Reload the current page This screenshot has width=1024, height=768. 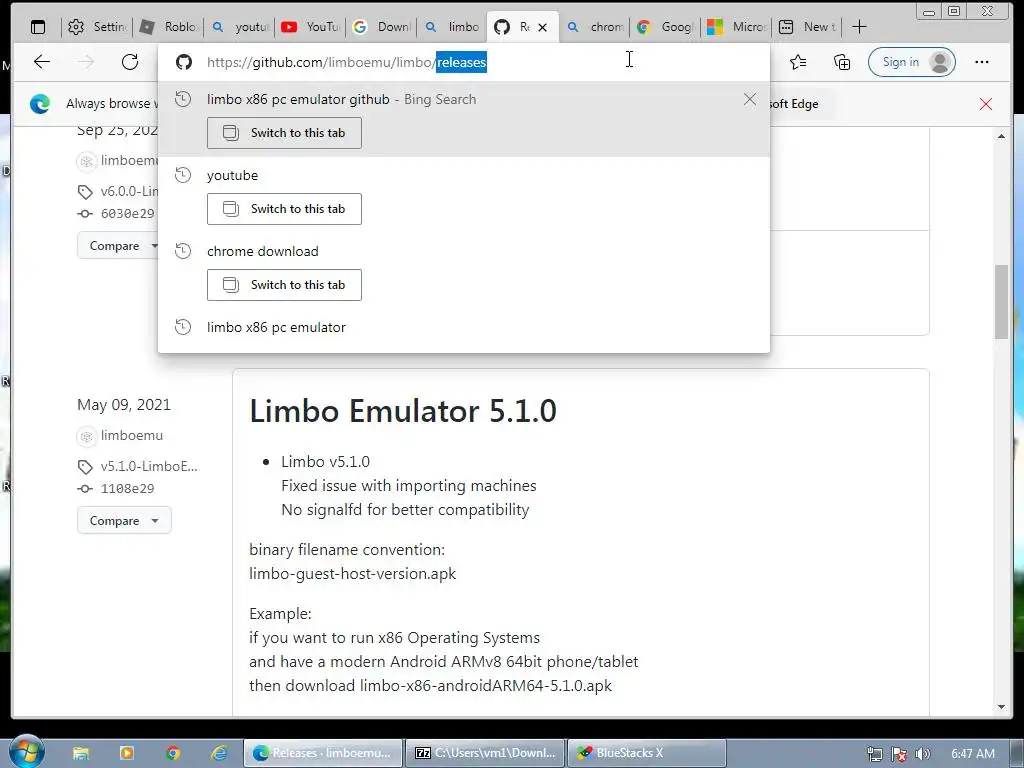(x=130, y=62)
